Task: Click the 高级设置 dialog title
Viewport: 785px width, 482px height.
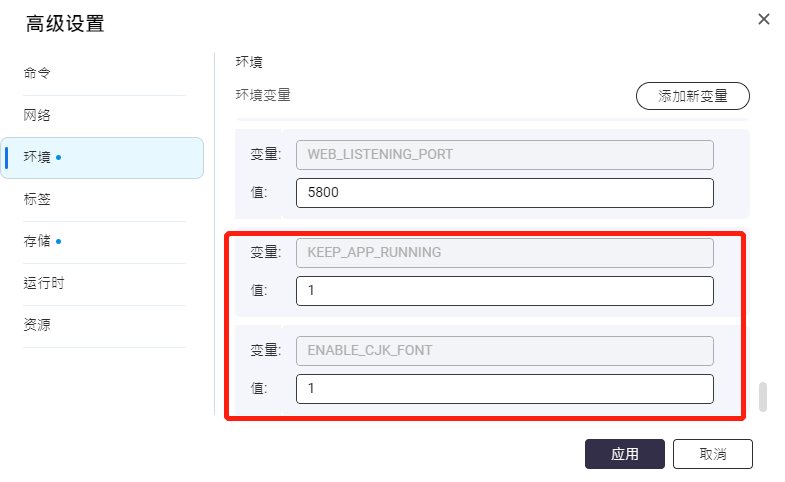Action: click(65, 24)
